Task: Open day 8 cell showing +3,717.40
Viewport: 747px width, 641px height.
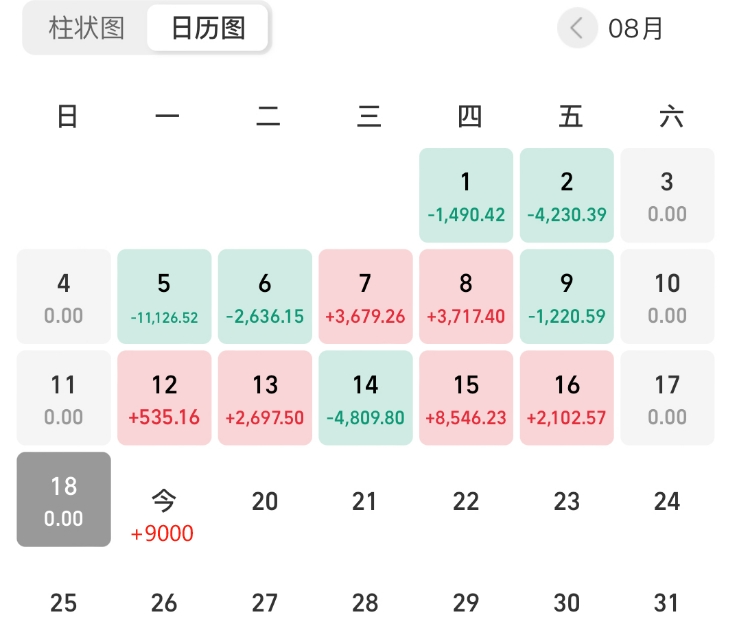Action: coord(466,296)
